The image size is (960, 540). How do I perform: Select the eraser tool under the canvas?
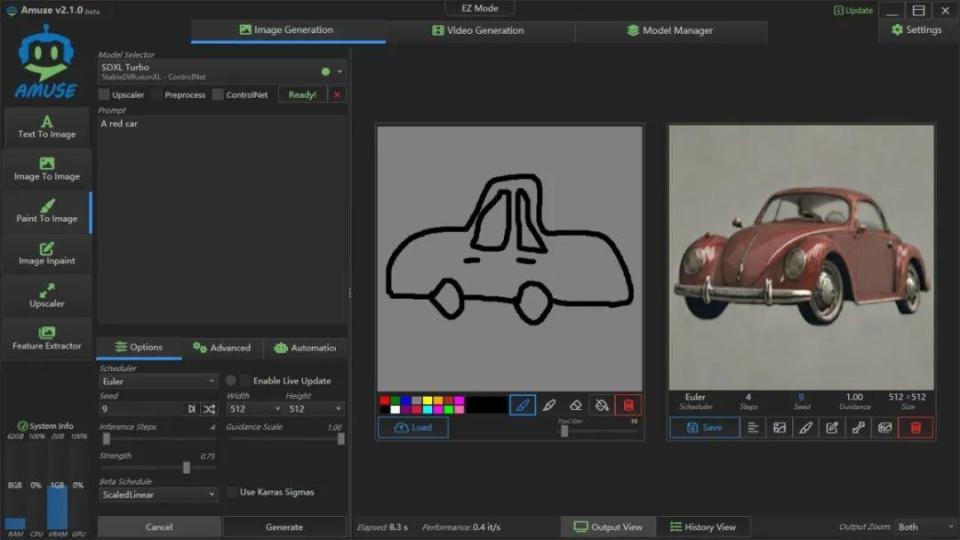[x=575, y=405]
